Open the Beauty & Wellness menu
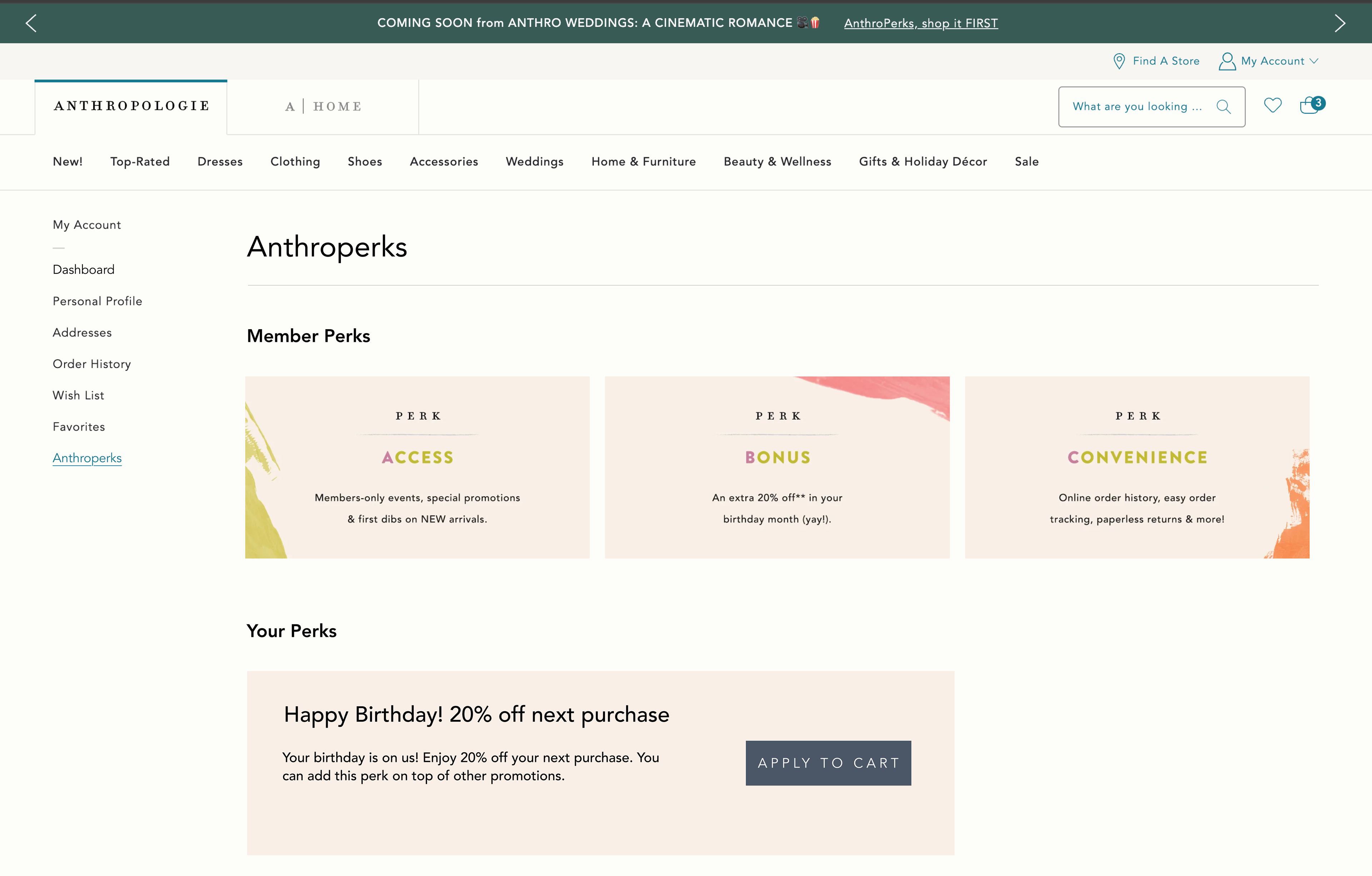 click(777, 162)
